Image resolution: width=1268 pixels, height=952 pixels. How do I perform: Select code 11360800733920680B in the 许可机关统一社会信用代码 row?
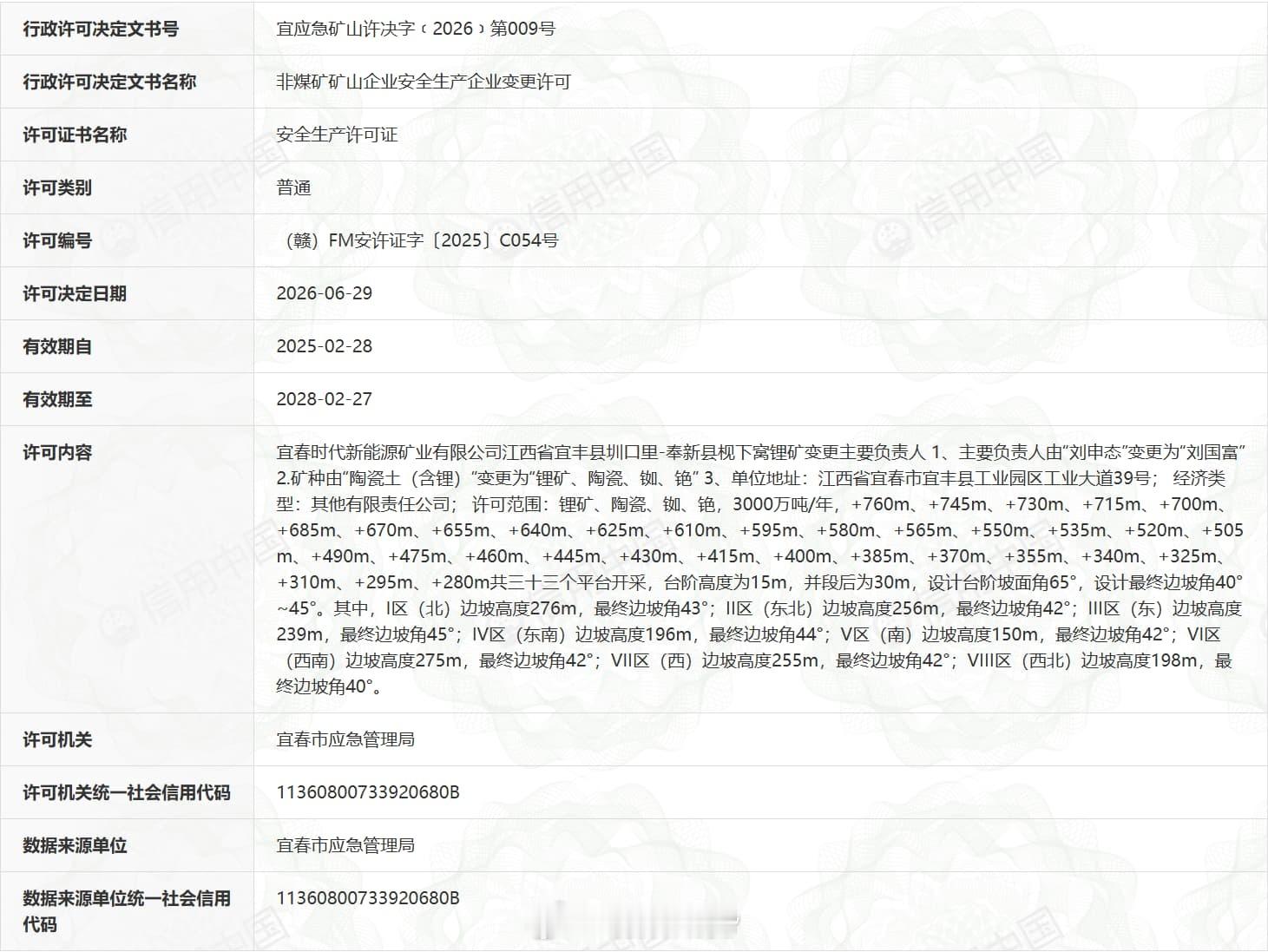(368, 792)
